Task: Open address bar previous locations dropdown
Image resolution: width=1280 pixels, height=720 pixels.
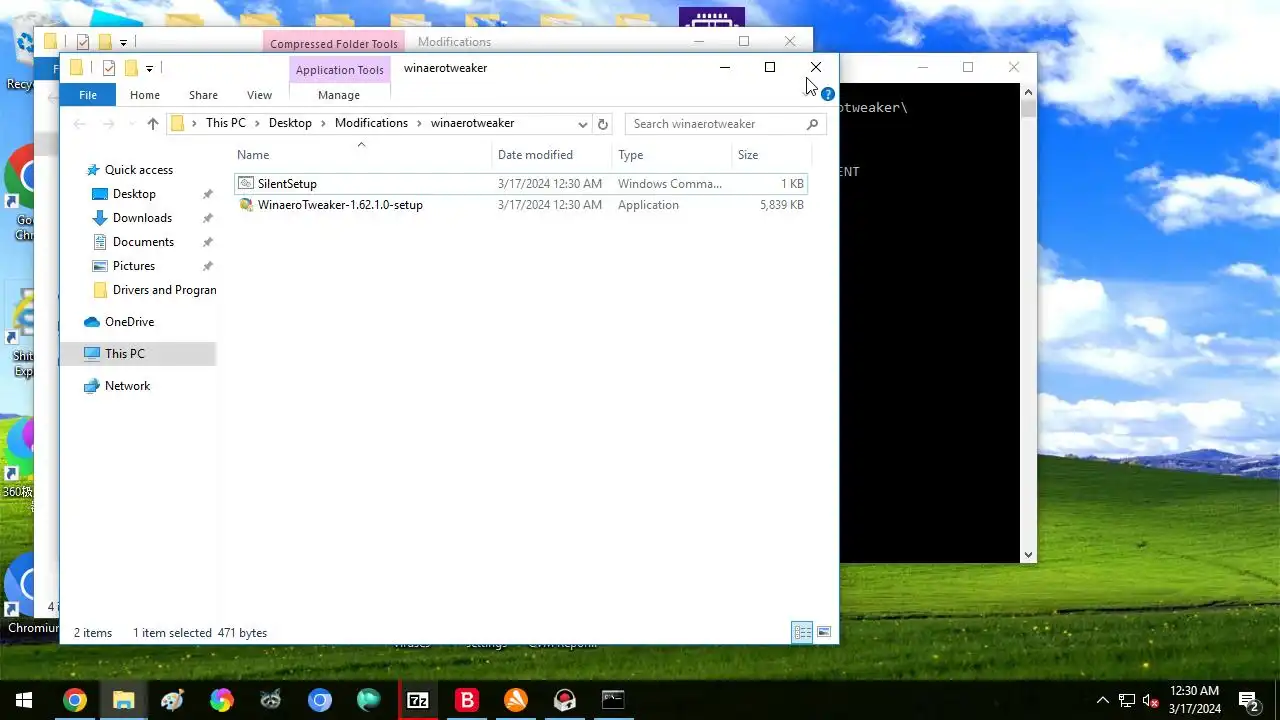Action: coord(582,124)
